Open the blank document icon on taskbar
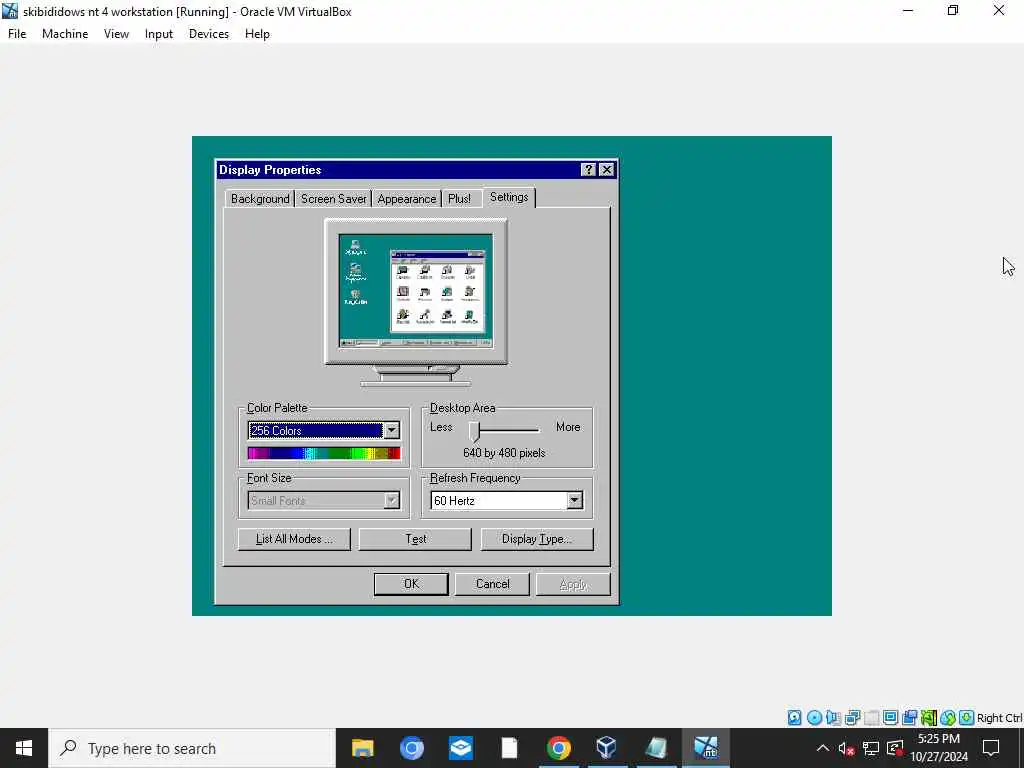Viewport: 1024px width, 768px height. click(509, 748)
